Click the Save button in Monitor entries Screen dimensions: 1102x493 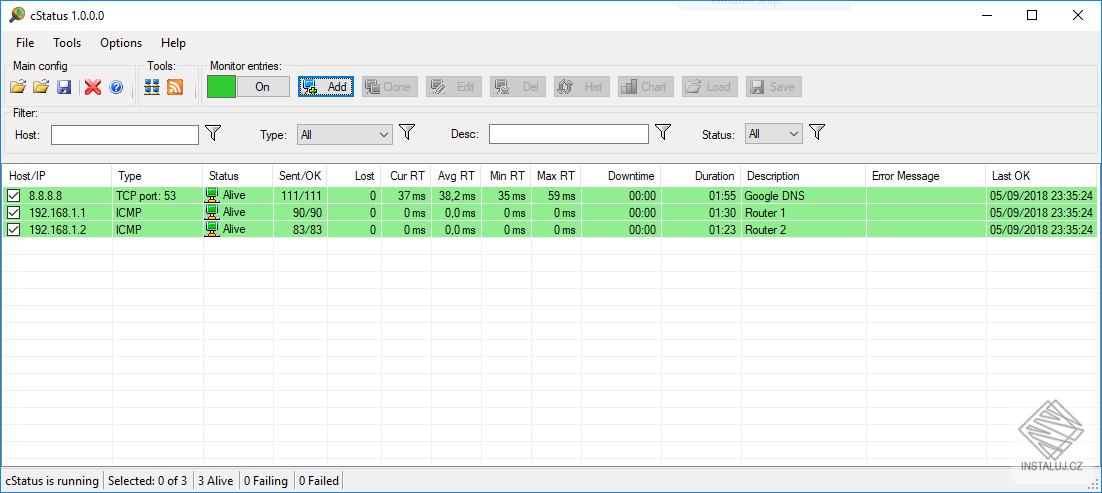click(774, 87)
